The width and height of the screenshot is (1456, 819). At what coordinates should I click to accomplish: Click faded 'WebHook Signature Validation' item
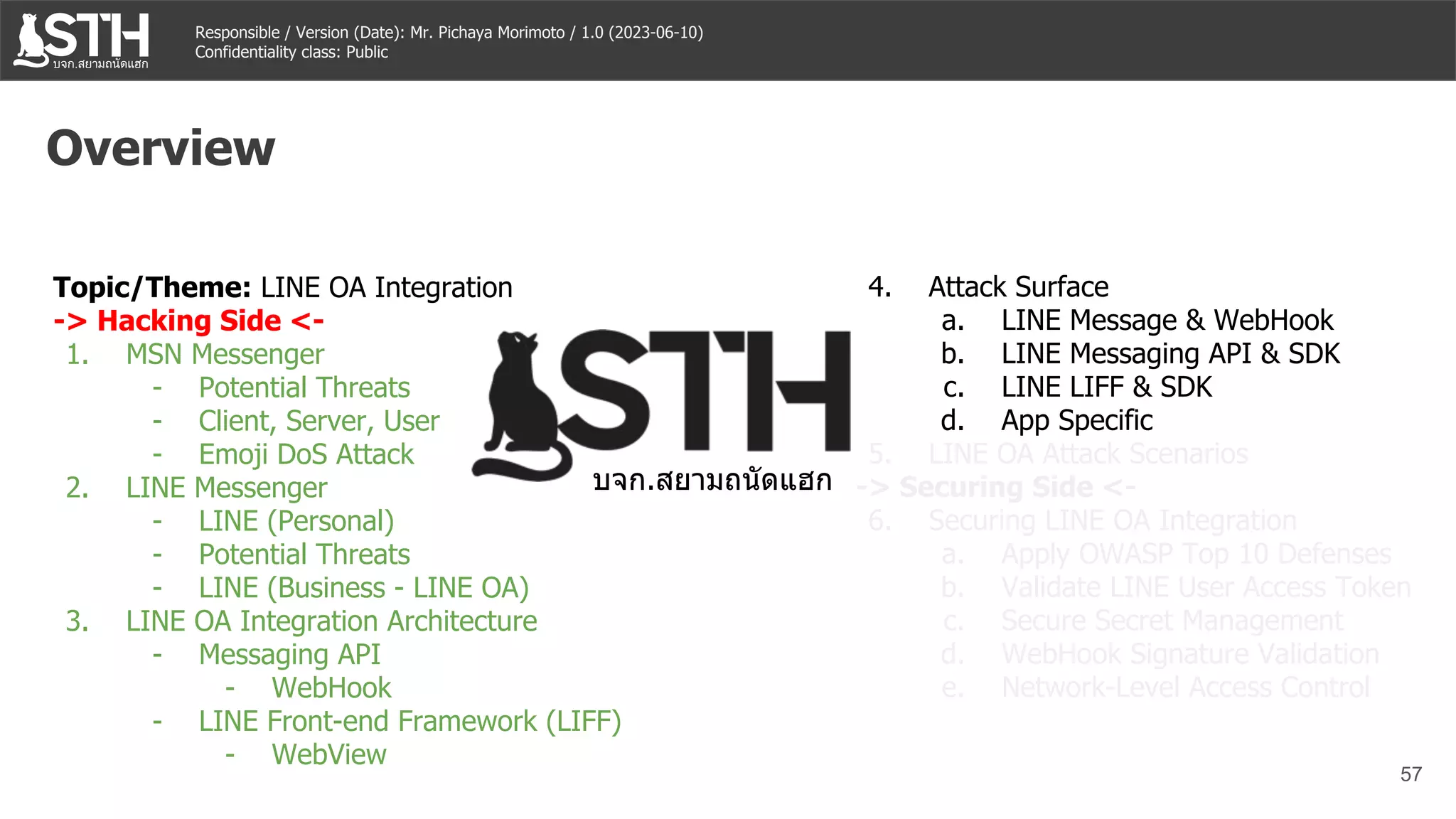pyautogui.click(x=1190, y=655)
